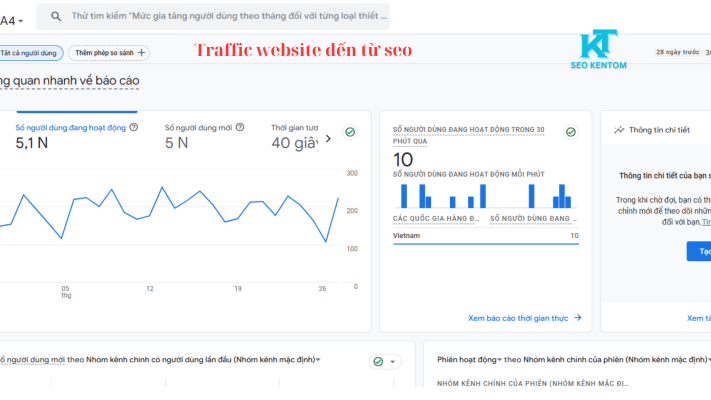The image size is (711, 400).
Task: Open the "Xem tất" link in insights card
Action: coord(699,318)
